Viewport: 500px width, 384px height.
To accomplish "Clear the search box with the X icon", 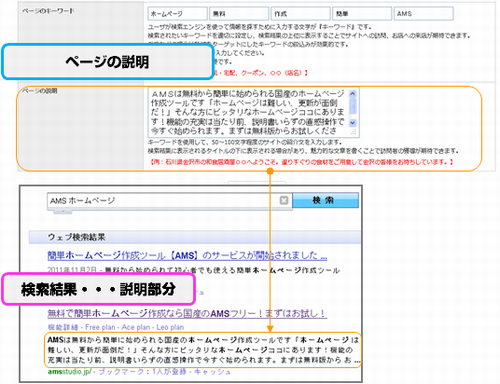I will 284,200.
